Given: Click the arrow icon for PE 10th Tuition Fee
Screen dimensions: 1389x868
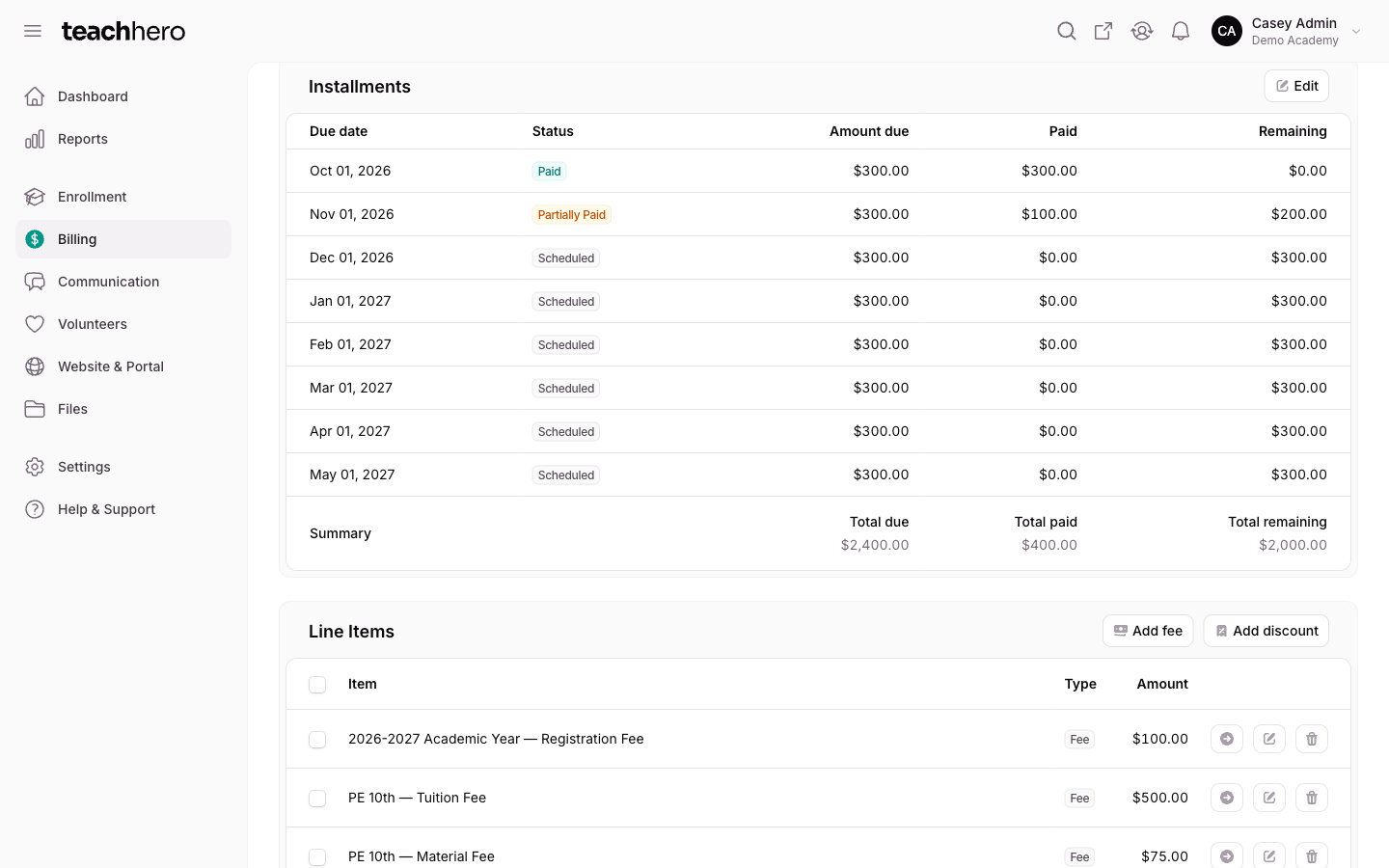Looking at the screenshot, I should point(1227,798).
